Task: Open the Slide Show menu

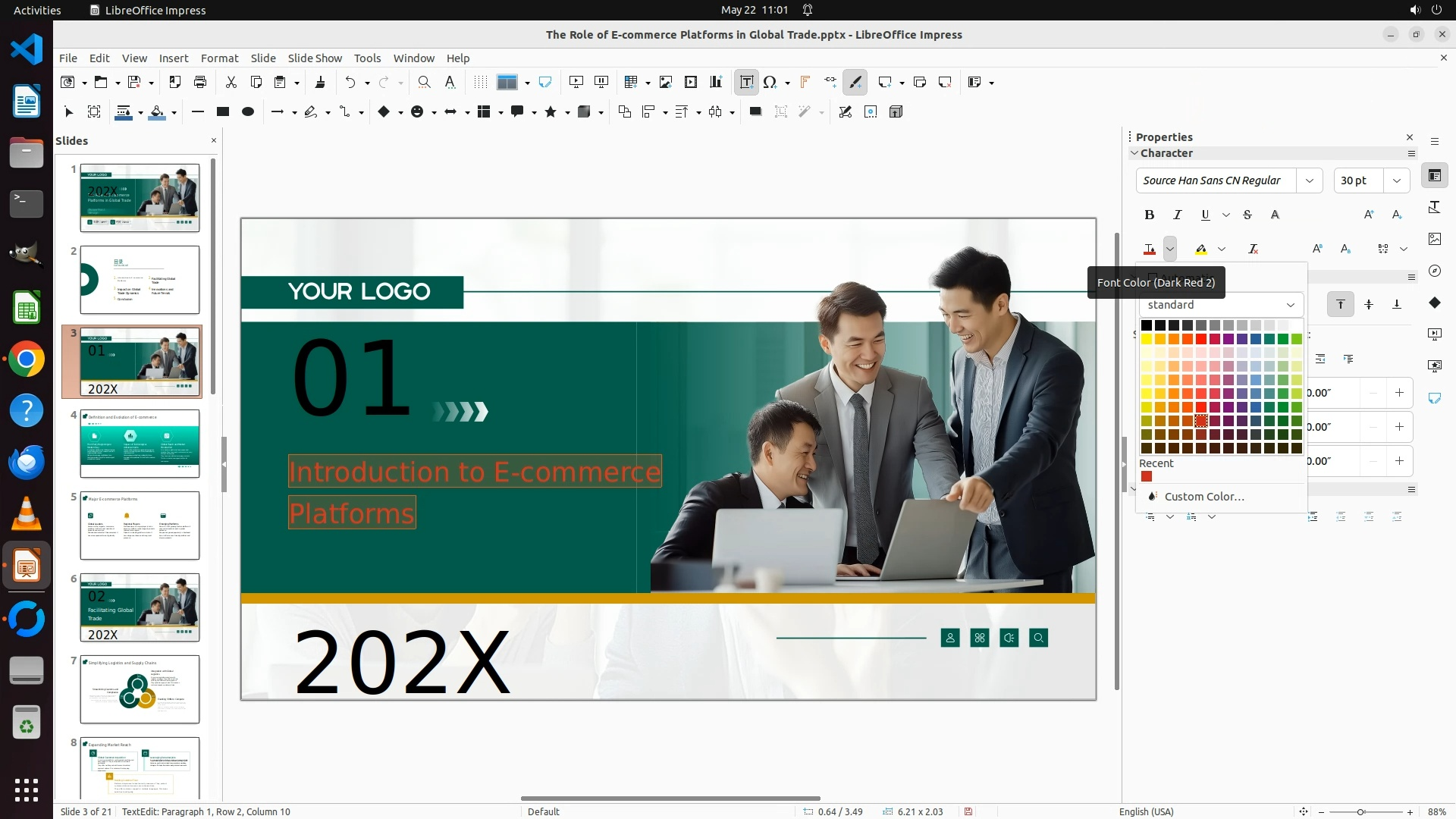Action: [314, 58]
